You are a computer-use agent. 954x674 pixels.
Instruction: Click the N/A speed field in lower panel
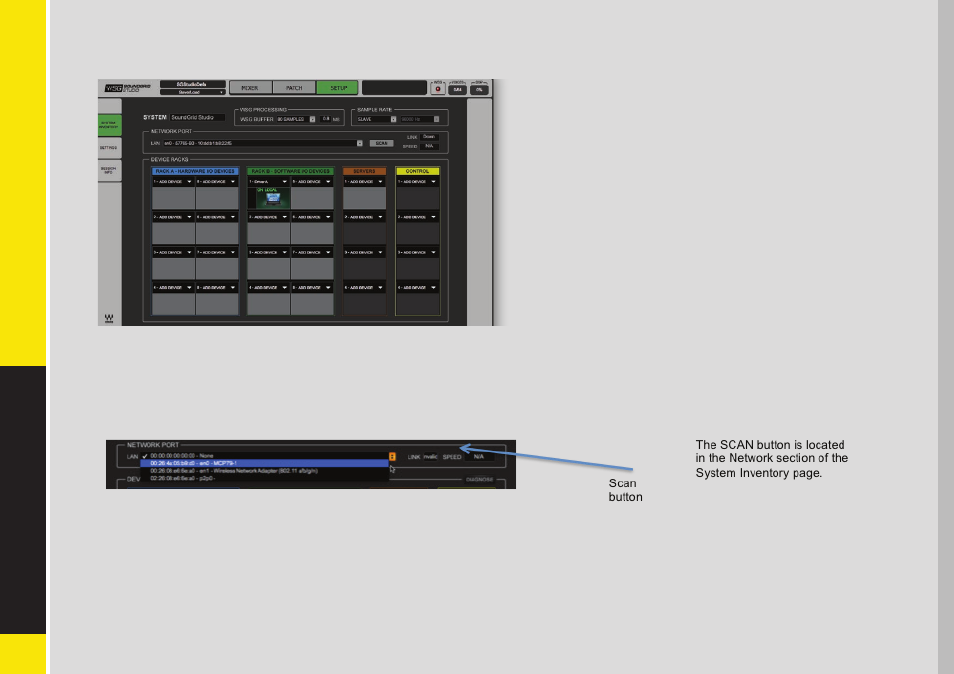(479, 456)
